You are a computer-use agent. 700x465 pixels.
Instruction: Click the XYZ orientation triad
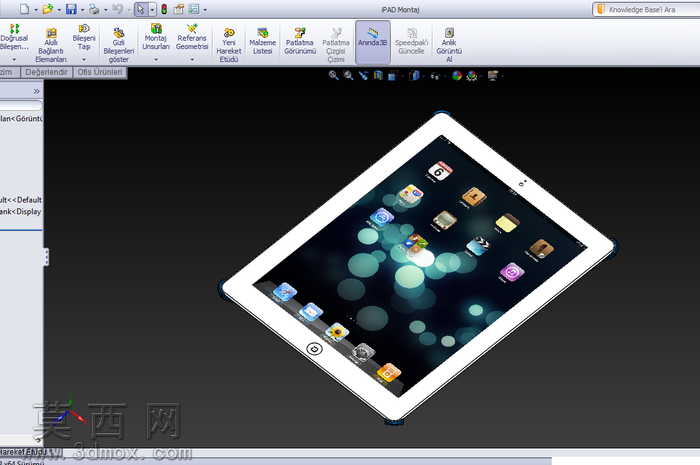pos(71,410)
